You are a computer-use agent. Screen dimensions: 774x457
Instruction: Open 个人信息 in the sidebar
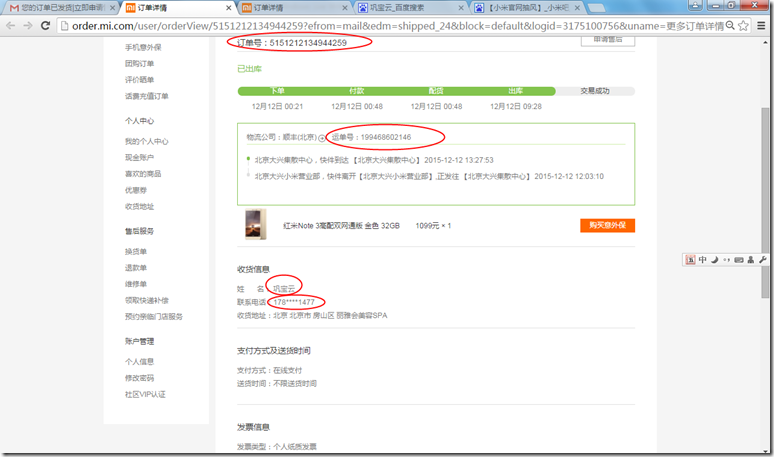(140, 362)
